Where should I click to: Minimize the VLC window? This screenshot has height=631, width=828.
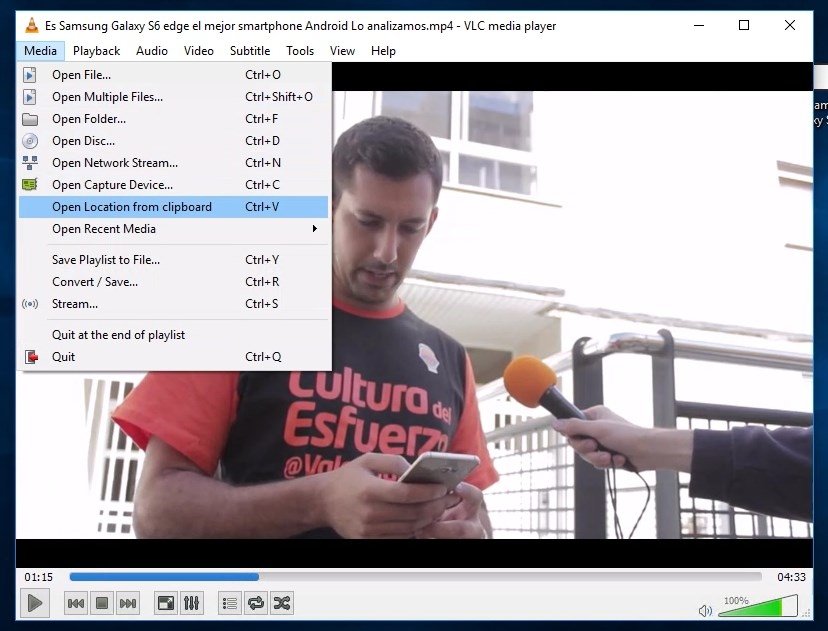(x=699, y=25)
